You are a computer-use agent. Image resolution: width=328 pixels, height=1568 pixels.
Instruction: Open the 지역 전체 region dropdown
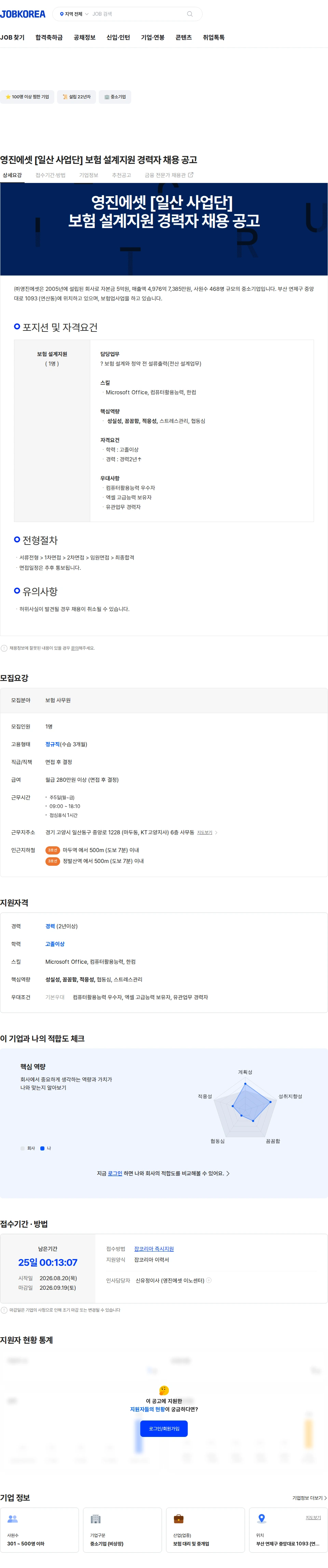[x=74, y=14]
